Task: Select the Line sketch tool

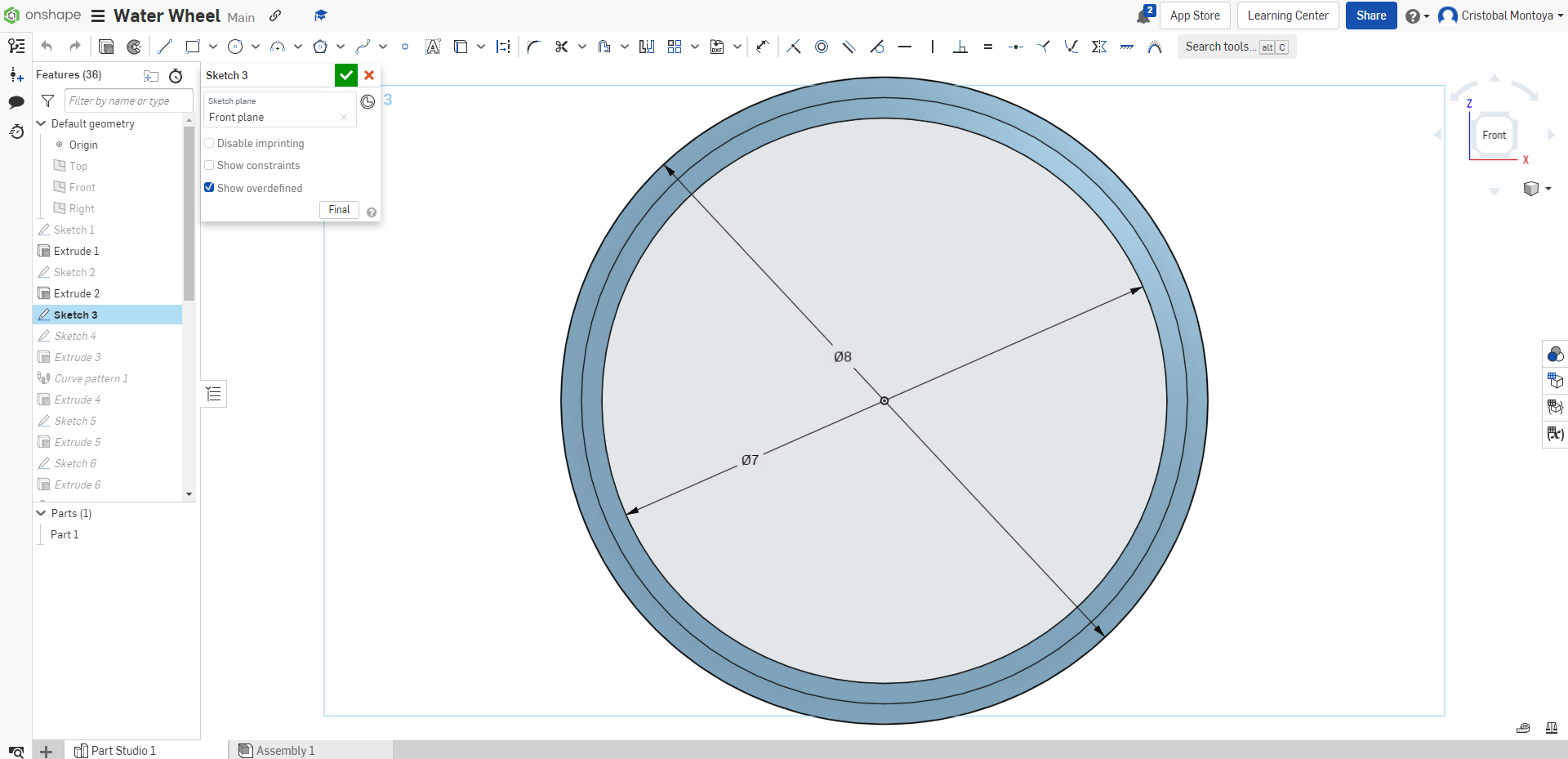Action: coord(164,47)
